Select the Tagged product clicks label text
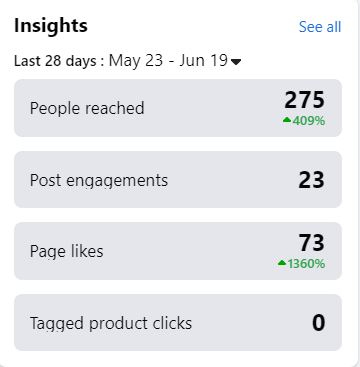The height and width of the screenshot is (367, 360). (111, 323)
